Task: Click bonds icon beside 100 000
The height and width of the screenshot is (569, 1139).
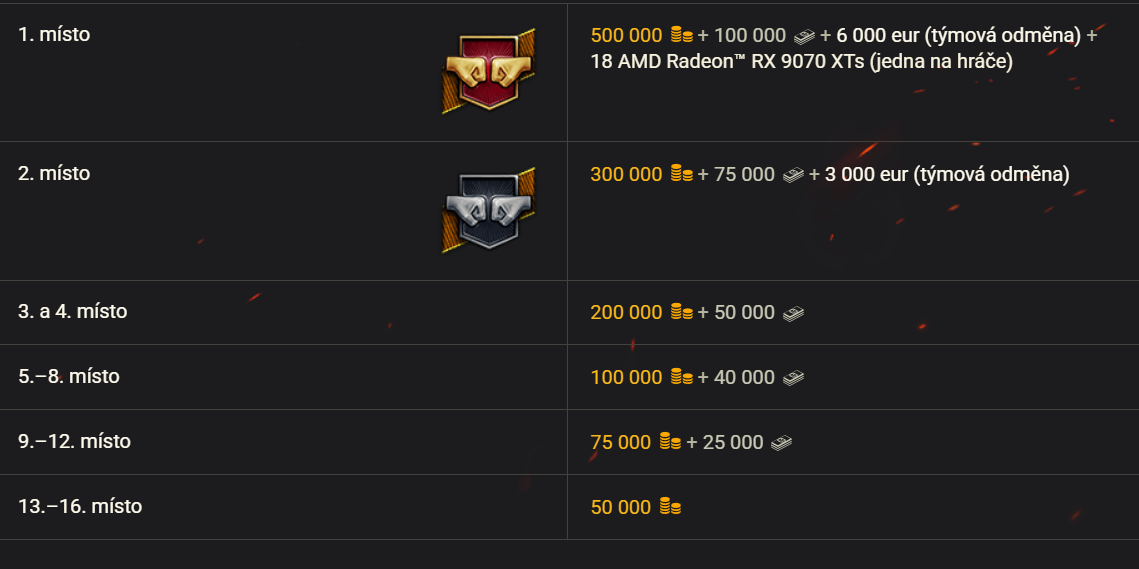Action: click(x=804, y=36)
